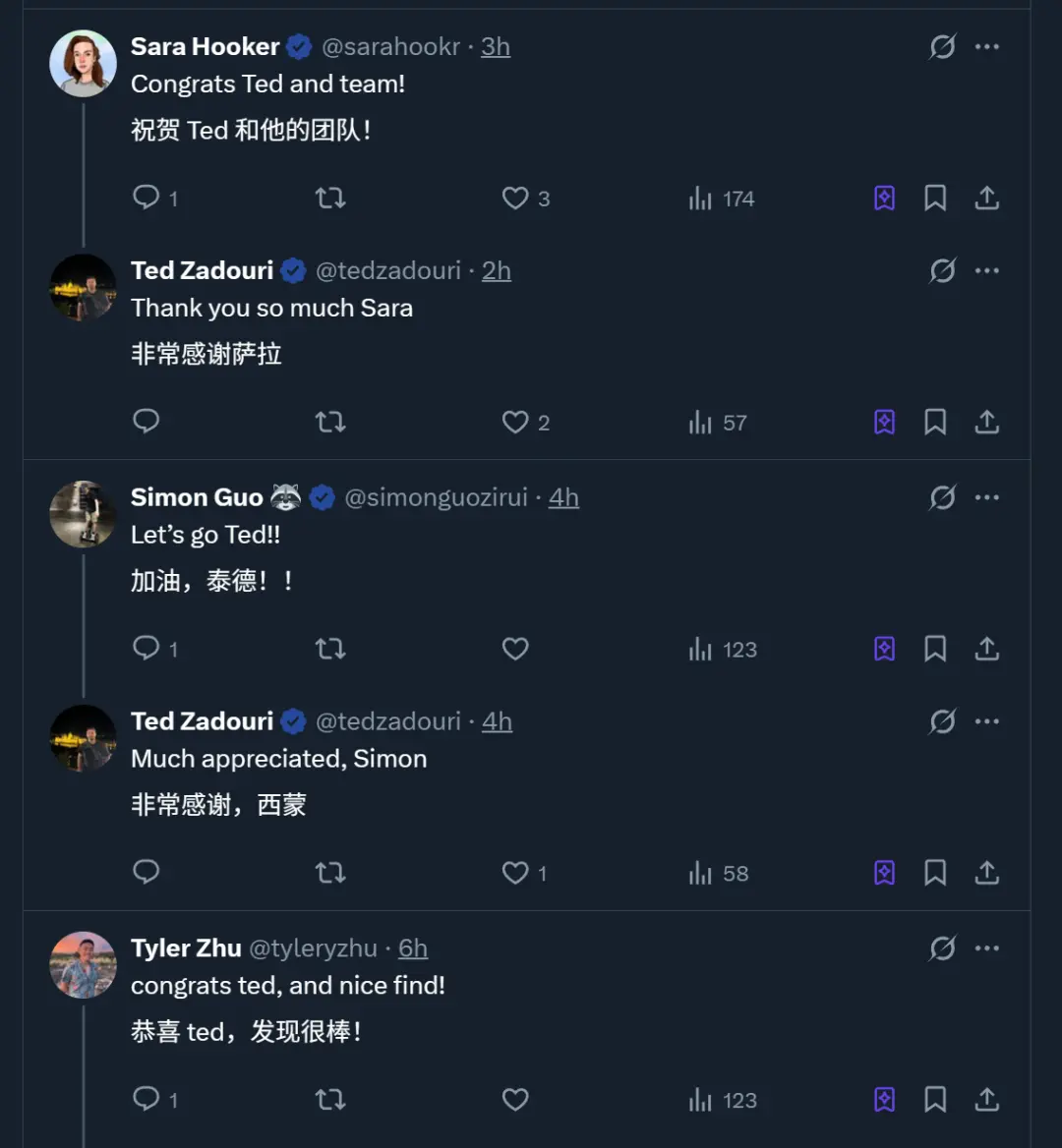Expand more options on Tyler Zhu's tweet
The width and height of the screenshot is (1062, 1148).
pos(987,948)
